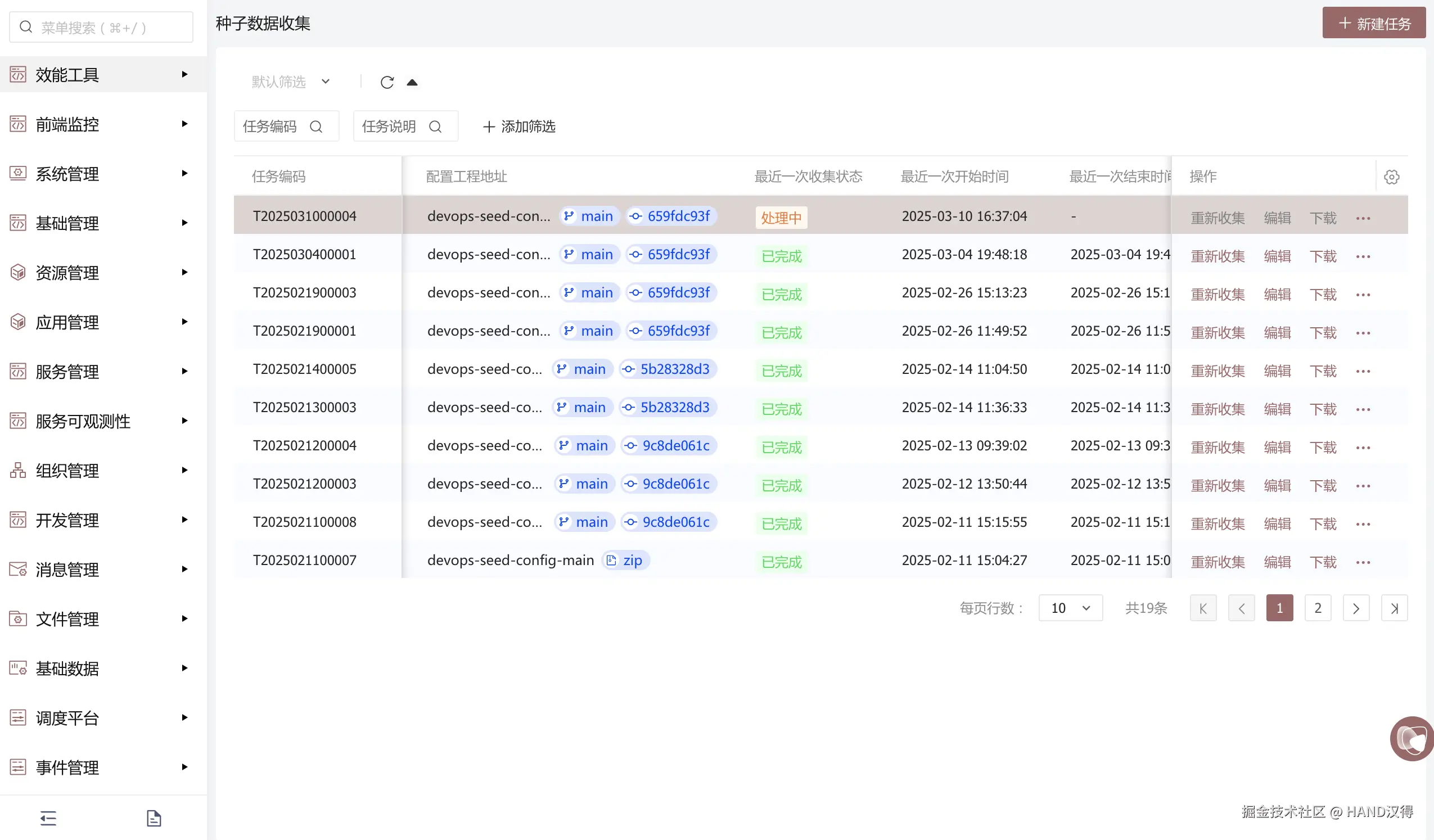Click the 新建任务 button
The width and height of the screenshot is (1434, 840).
point(1374,24)
